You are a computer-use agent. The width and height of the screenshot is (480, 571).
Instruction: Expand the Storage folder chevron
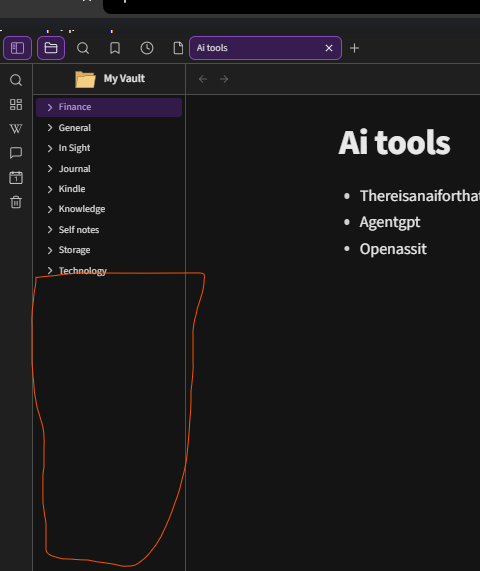coord(50,250)
